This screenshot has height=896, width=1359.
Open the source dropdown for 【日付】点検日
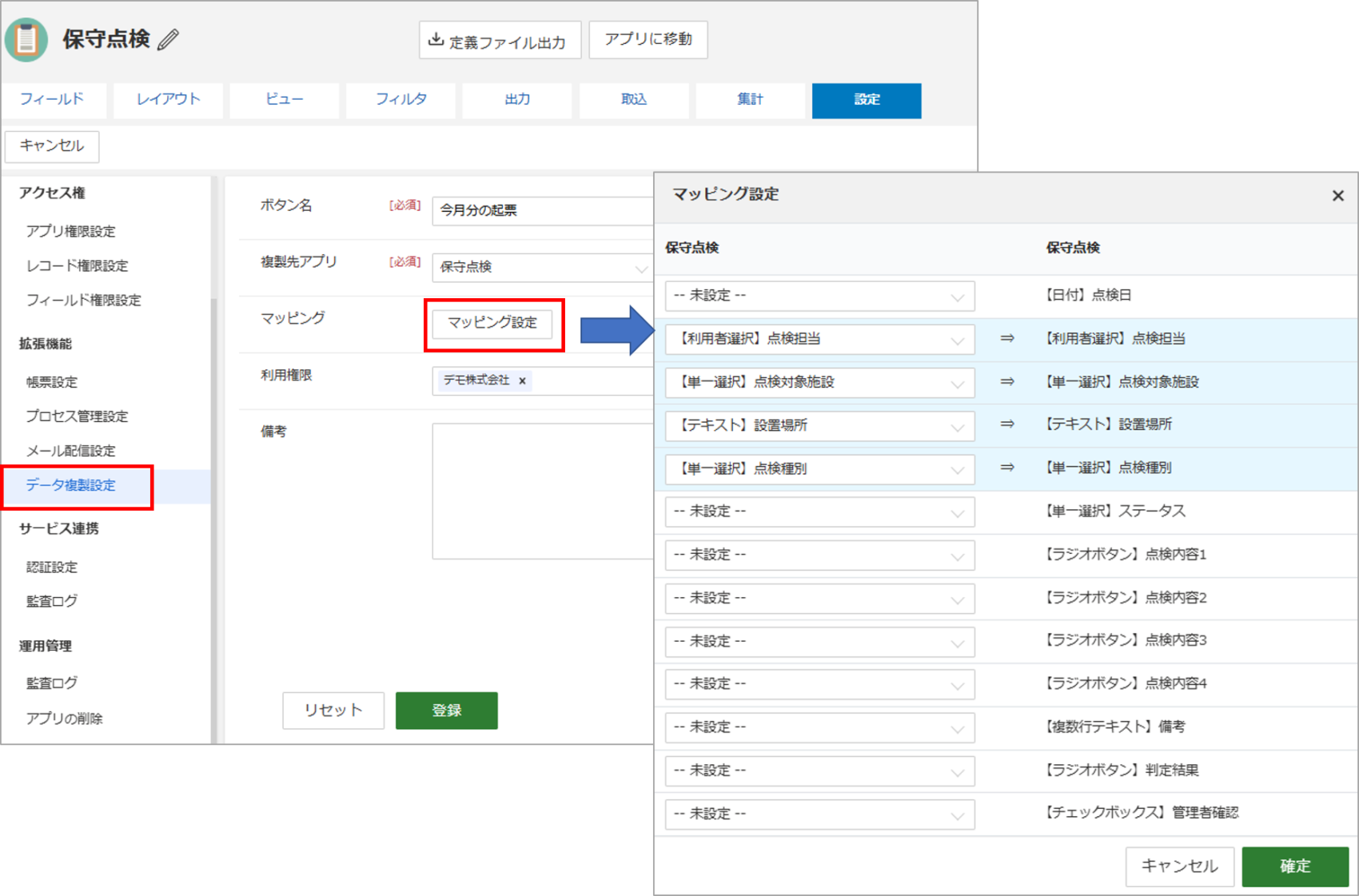click(819, 296)
